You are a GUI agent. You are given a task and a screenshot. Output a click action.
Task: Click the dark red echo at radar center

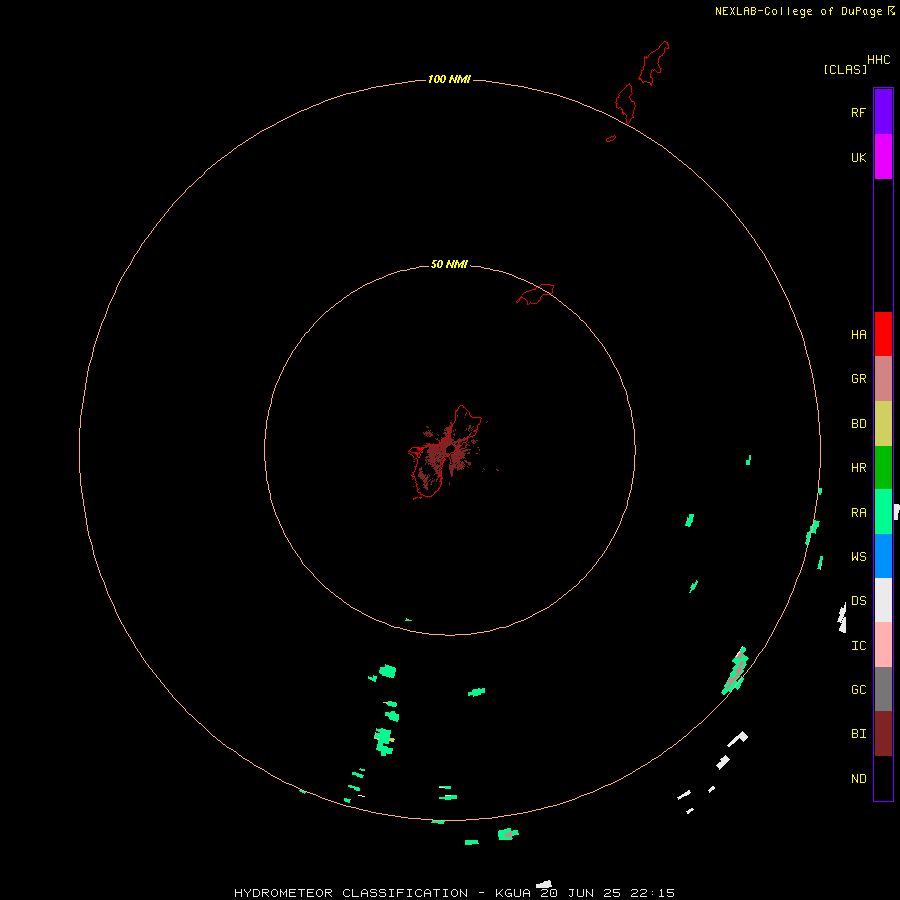(x=447, y=455)
